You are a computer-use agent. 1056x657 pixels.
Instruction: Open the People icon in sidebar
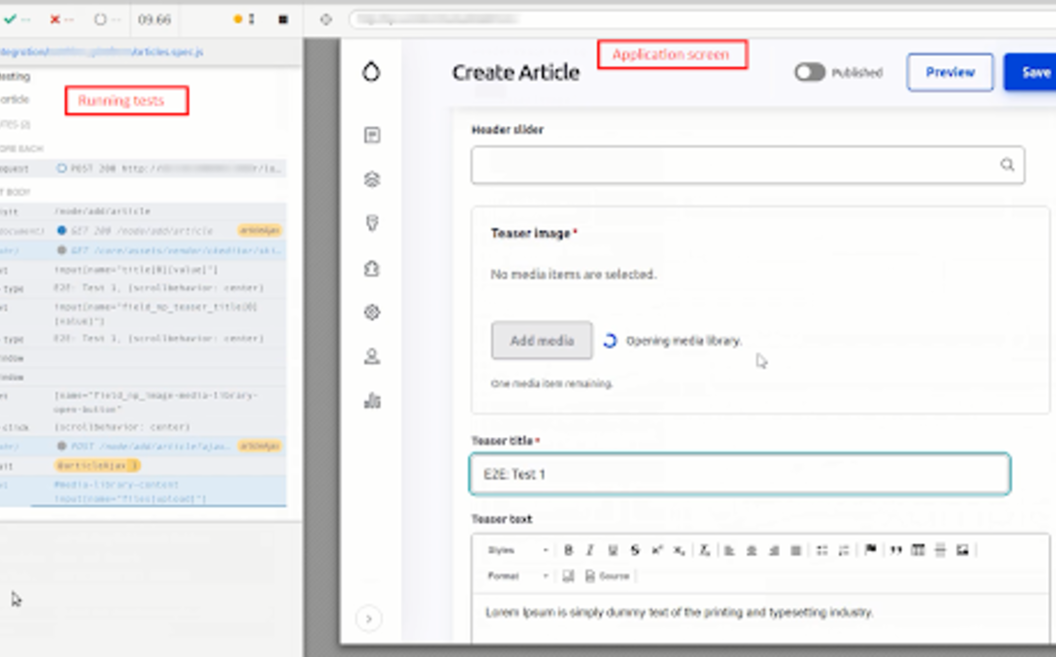(372, 356)
